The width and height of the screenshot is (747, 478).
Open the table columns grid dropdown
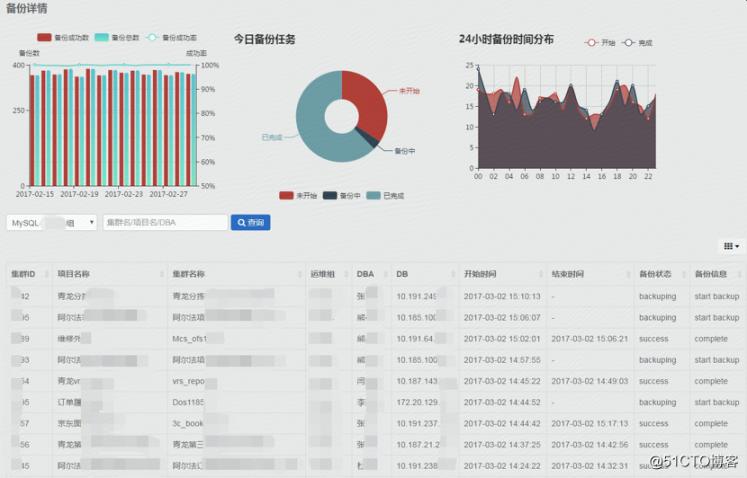click(730, 246)
